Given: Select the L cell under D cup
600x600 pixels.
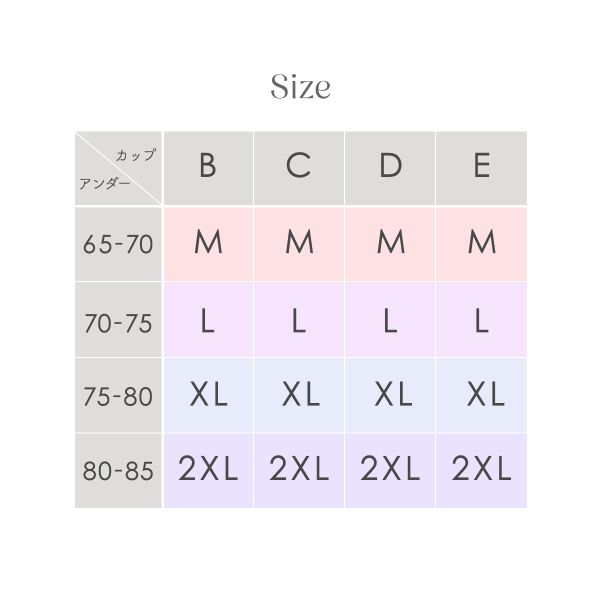Looking at the screenshot, I should tap(390, 320).
